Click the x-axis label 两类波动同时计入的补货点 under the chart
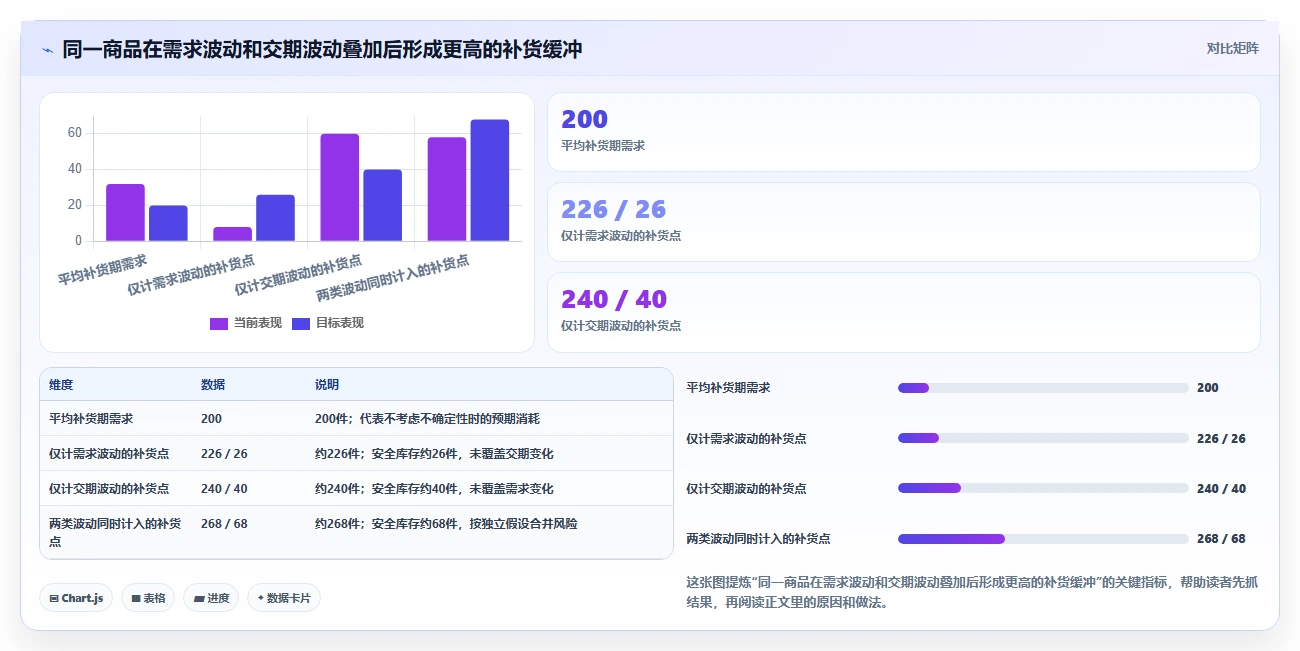1300x651 pixels. pos(392,278)
